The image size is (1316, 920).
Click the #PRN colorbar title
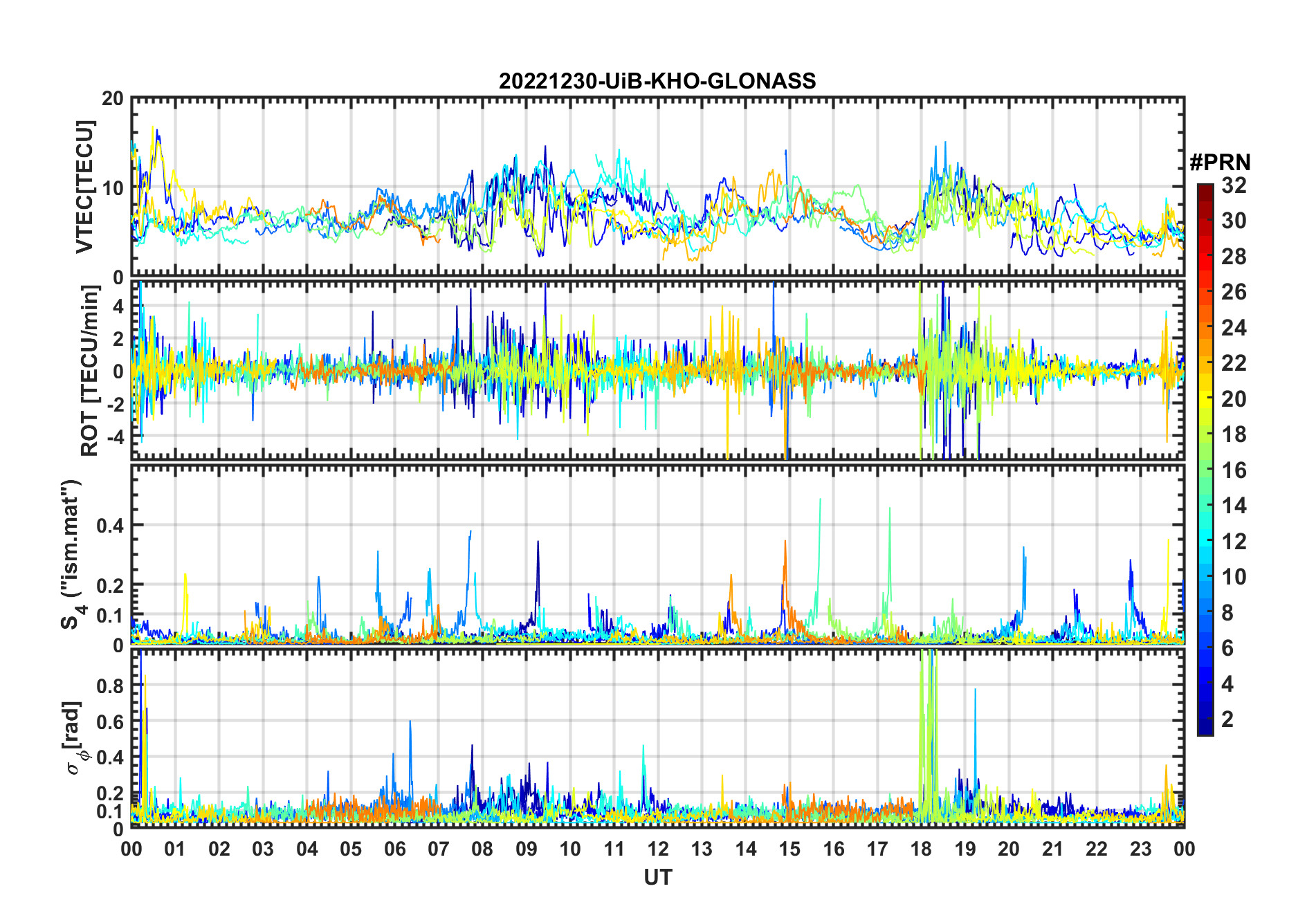1220,163
